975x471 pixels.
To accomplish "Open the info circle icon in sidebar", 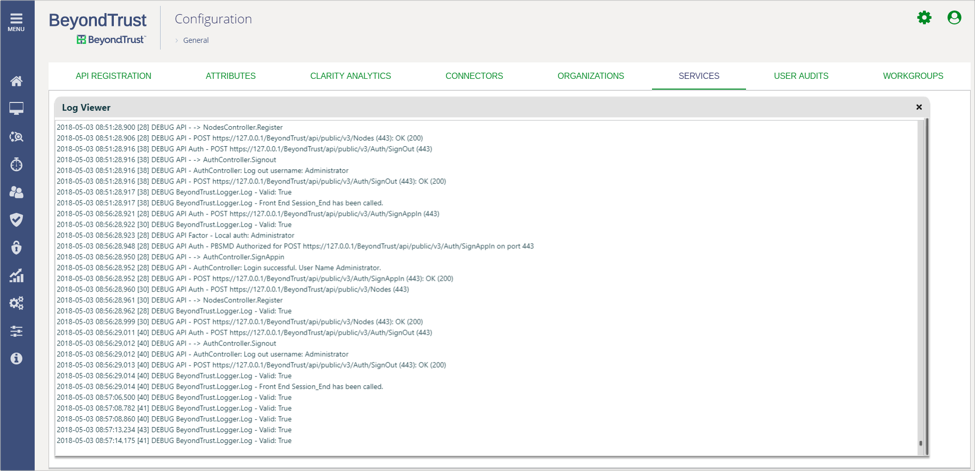I will [x=16, y=358].
